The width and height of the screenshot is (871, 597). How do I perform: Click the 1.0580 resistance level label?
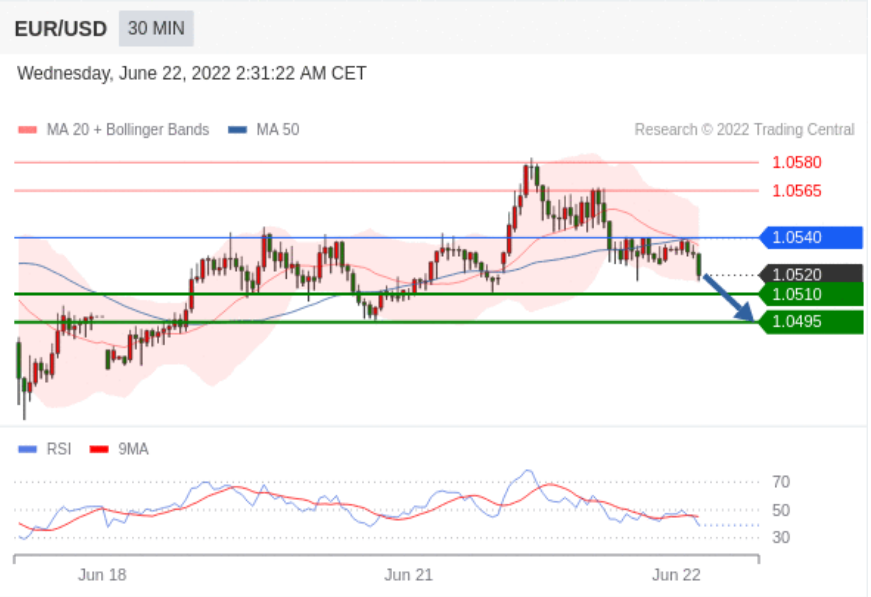(797, 163)
